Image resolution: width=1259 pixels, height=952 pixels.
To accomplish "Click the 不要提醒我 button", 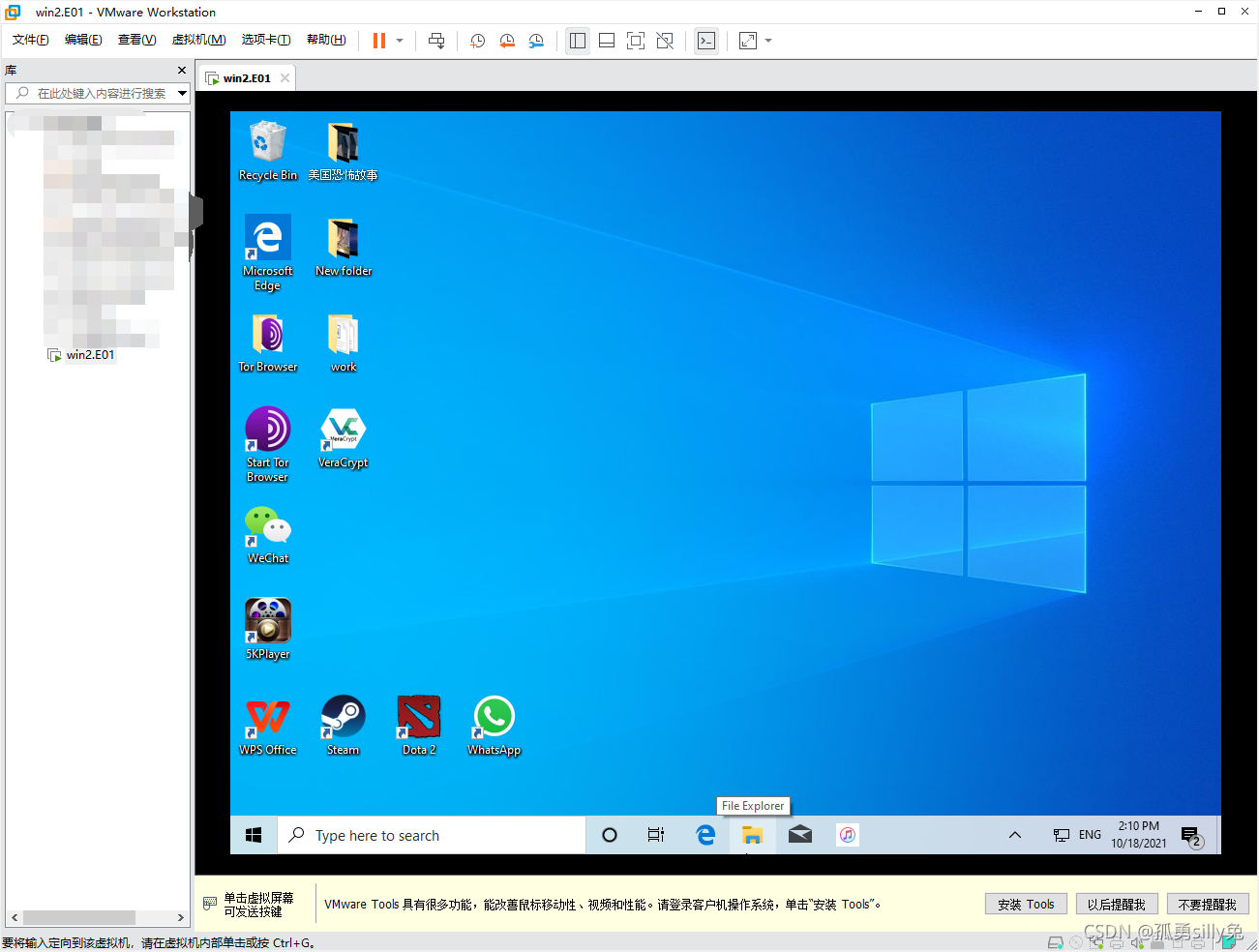I will pyautogui.click(x=1208, y=905).
